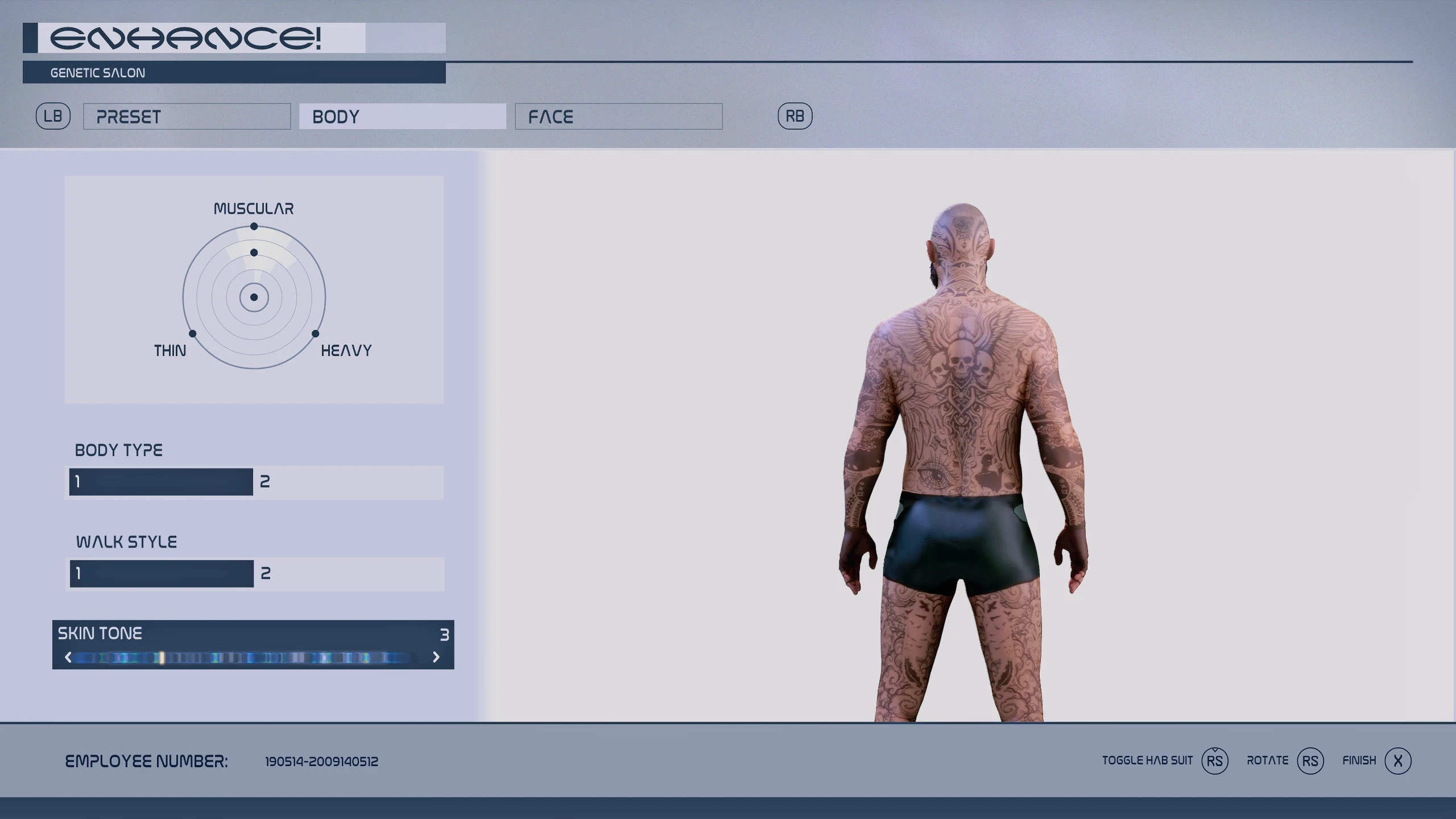Viewport: 1456px width, 819px height.
Task: Click the X Finish button icon
Action: [1397, 761]
